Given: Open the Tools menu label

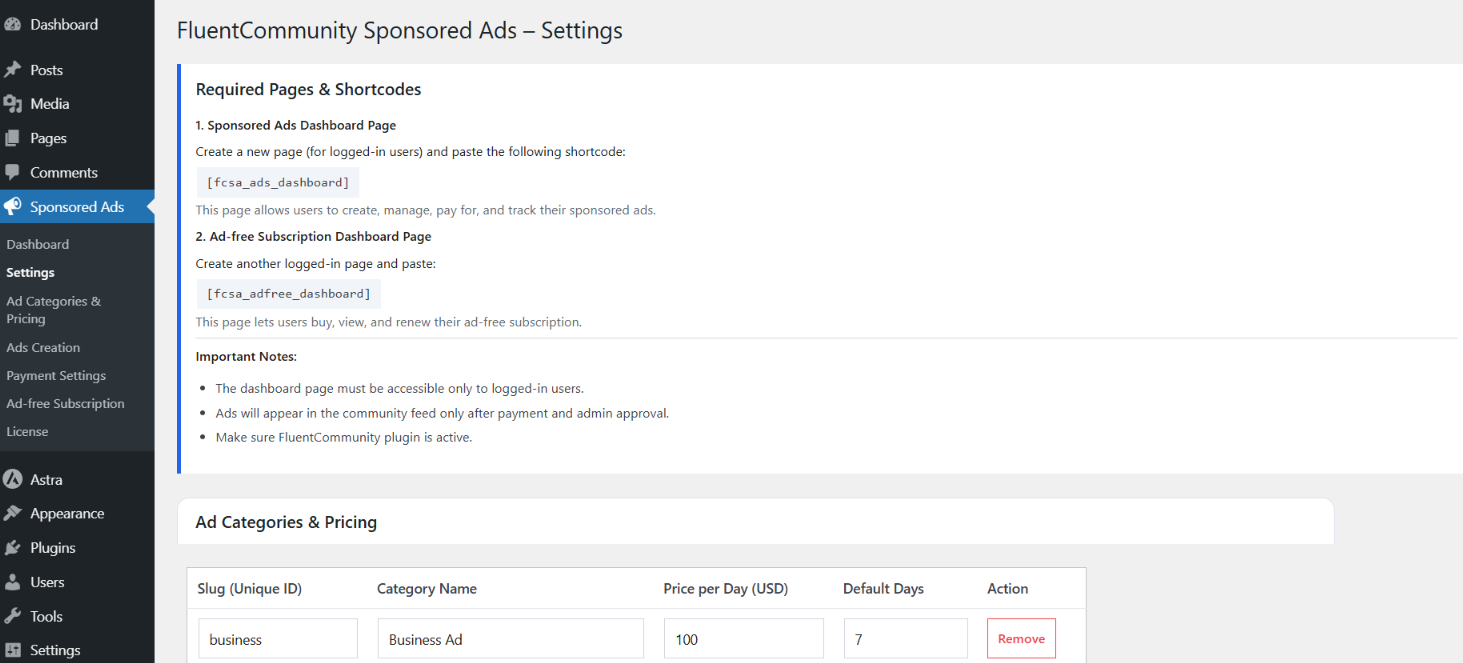Looking at the screenshot, I should [46, 616].
